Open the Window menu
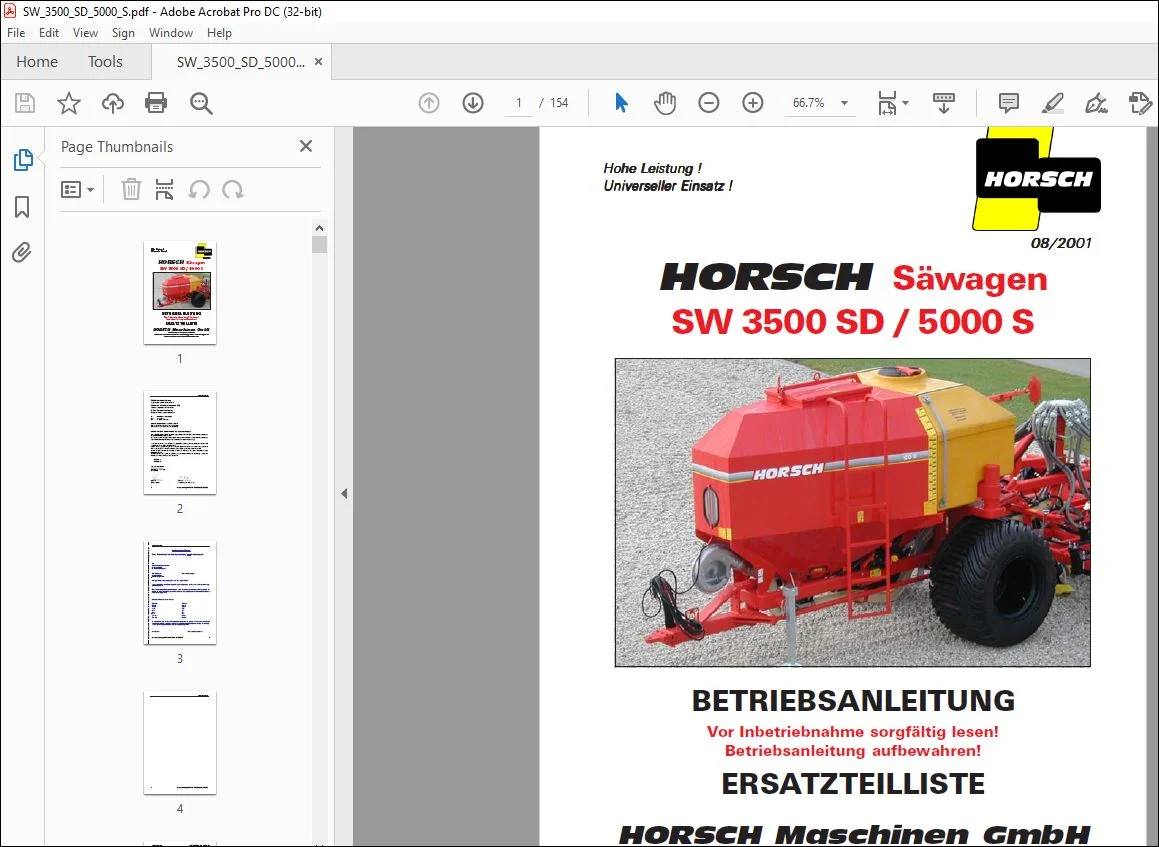This screenshot has width=1159, height=847. click(x=171, y=33)
